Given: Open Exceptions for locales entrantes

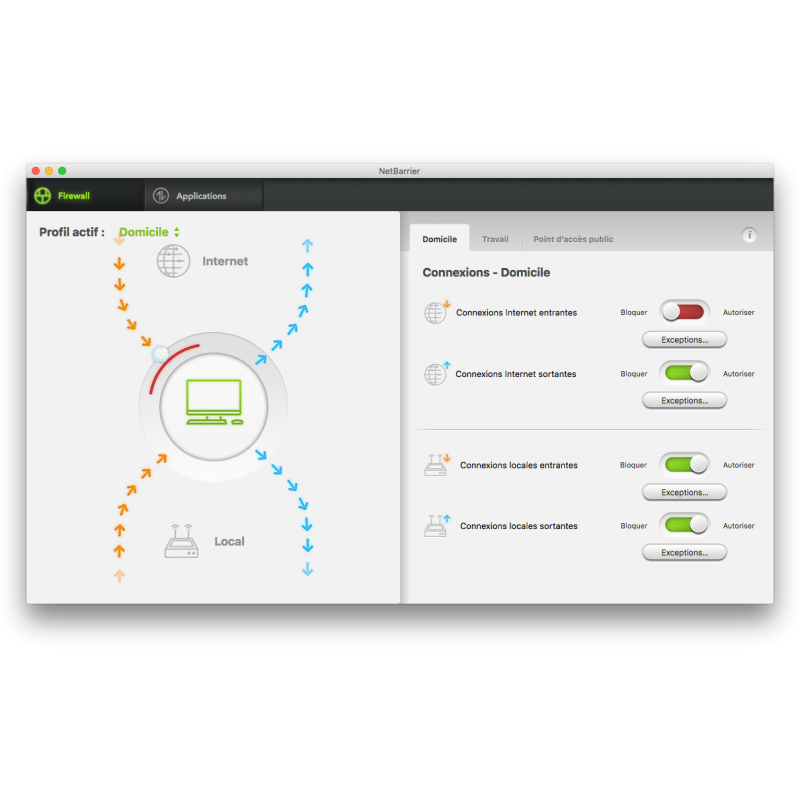Looking at the screenshot, I should tap(684, 492).
